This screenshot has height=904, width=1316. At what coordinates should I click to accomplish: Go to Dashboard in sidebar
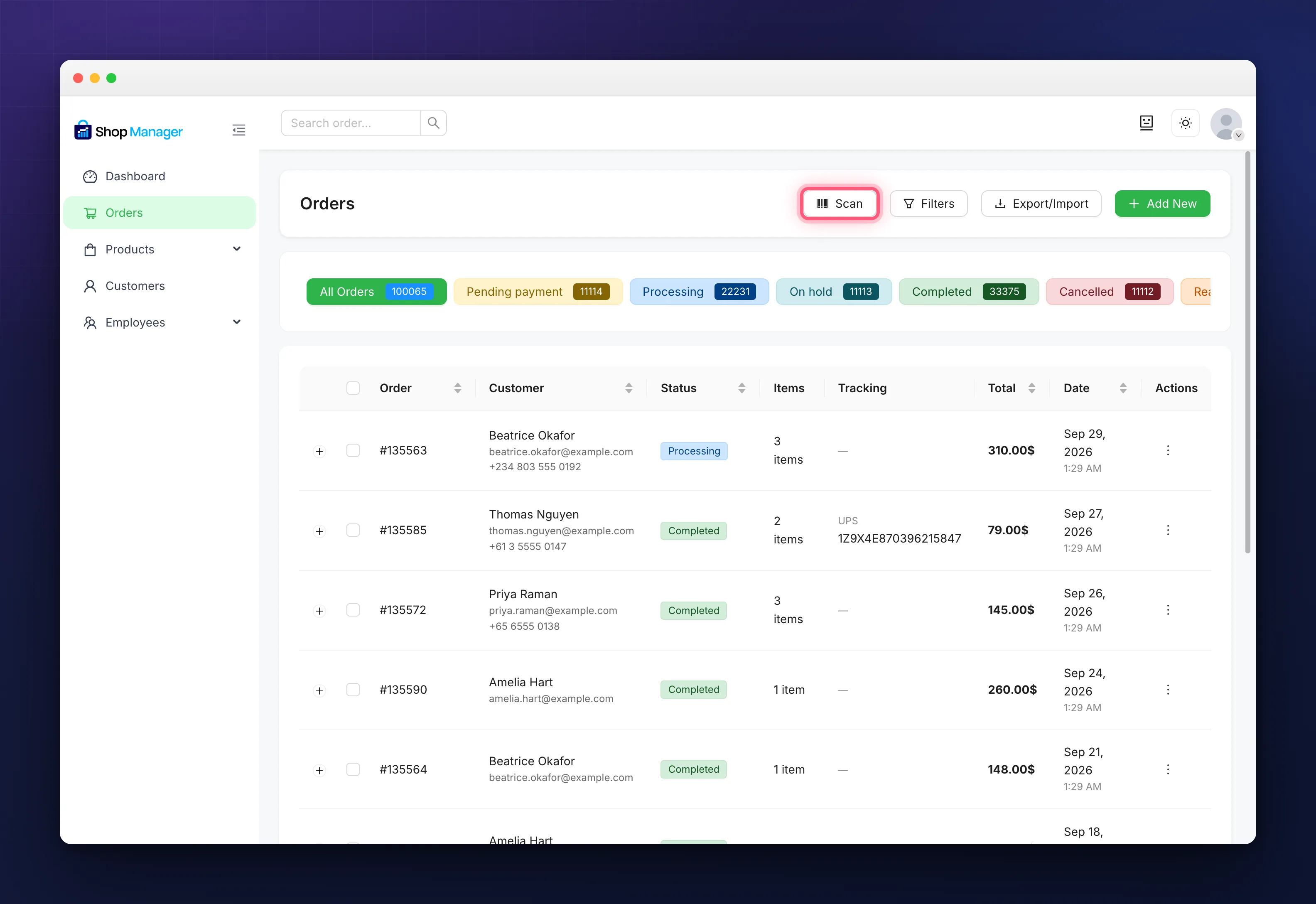(160, 176)
